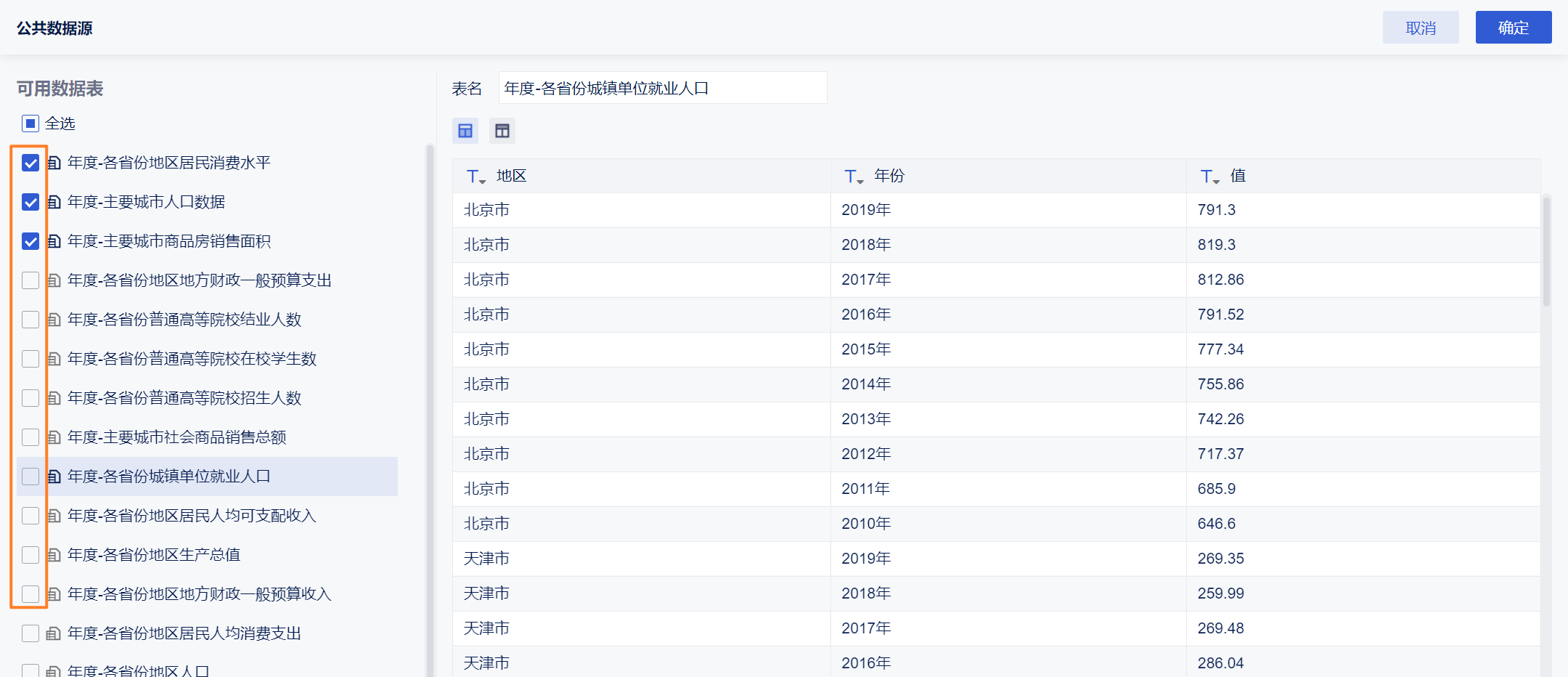
Task: Select table 年度-各省份地区生产总值
Action: coord(154,555)
